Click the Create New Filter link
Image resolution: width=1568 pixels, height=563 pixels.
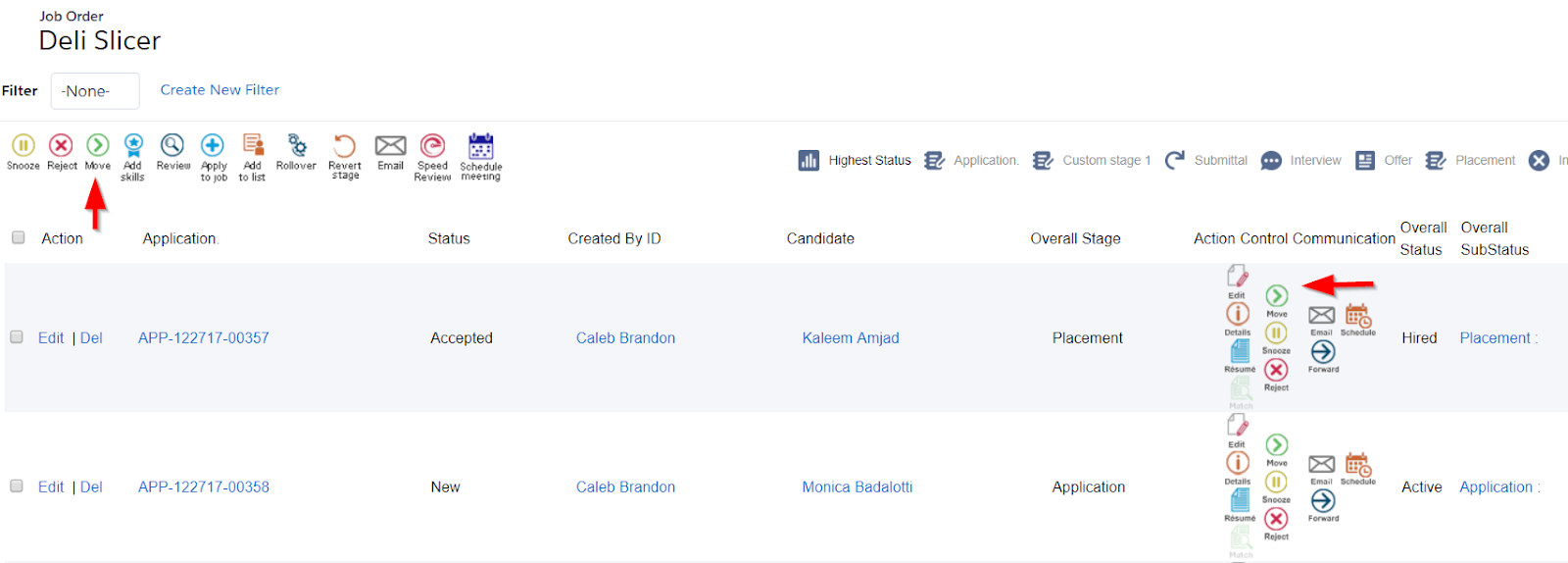(220, 89)
